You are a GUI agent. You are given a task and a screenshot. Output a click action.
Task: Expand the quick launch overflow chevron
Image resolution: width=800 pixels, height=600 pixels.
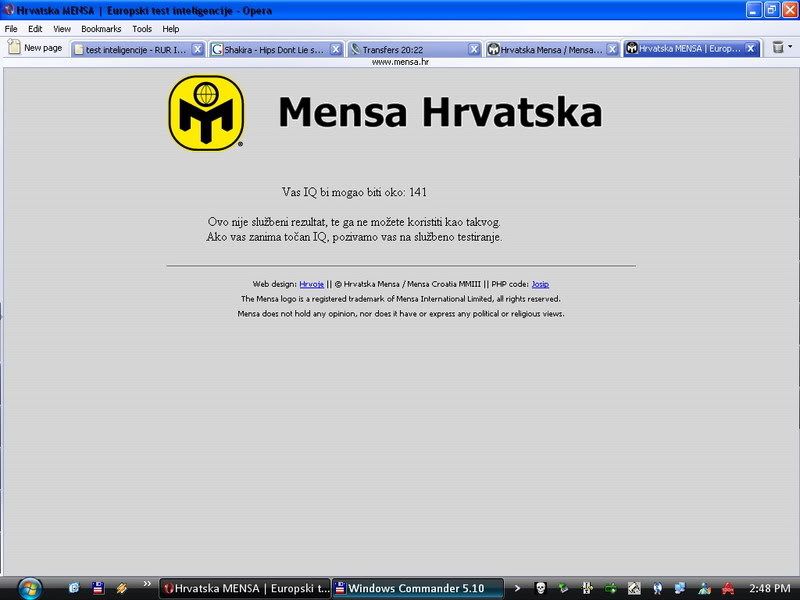coord(147,584)
